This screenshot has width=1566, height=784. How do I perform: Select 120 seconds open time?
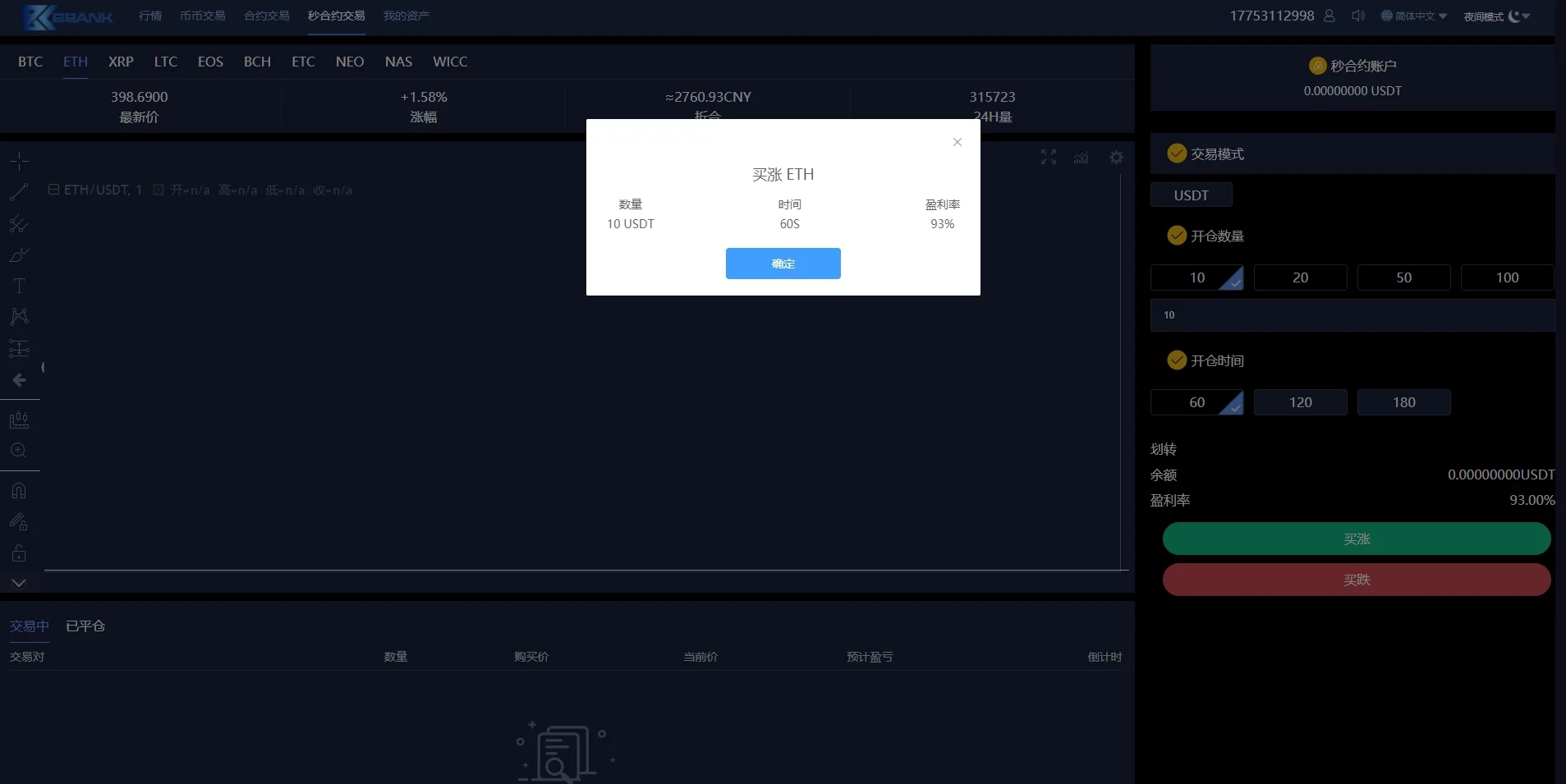pyautogui.click(x=1300, y=402)
